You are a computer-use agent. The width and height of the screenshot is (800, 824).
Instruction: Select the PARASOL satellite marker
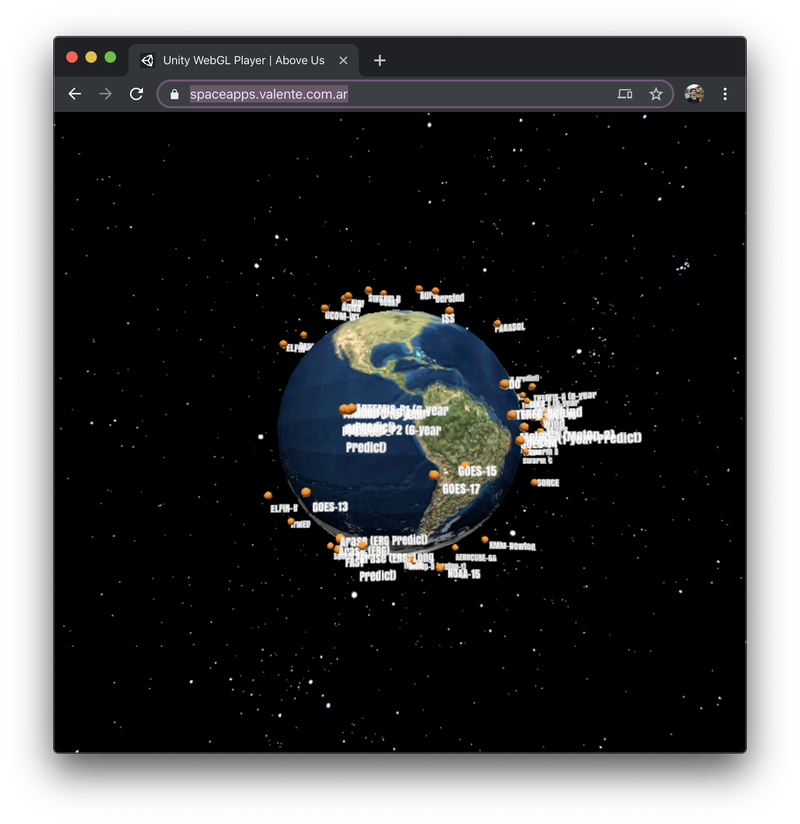(x=497, y=324)
